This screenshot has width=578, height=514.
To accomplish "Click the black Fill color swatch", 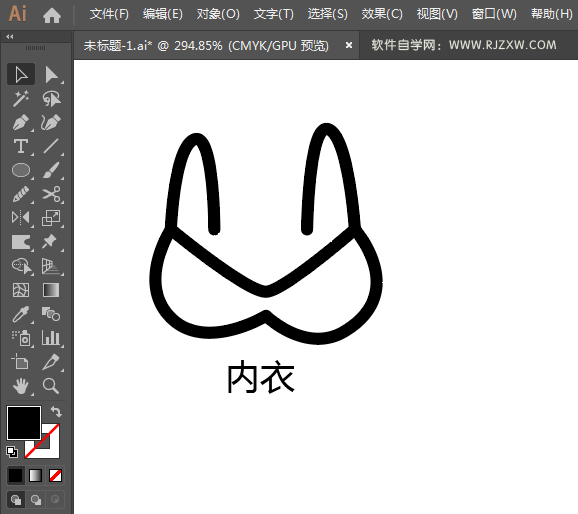I will [x=24, y=423].
